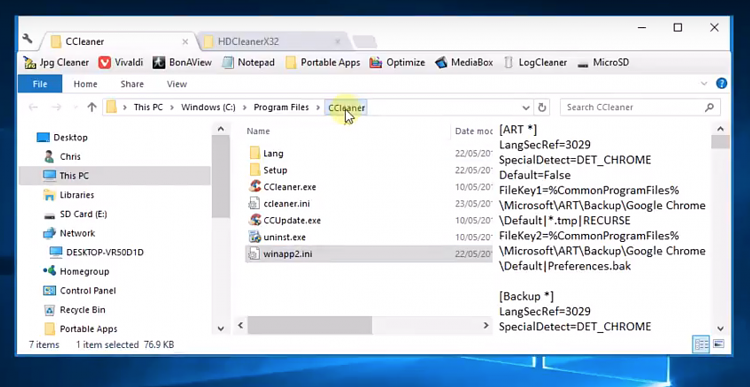
Task: Launch Vivaldi from bookmark bar
Action: [x=121, y=63]
